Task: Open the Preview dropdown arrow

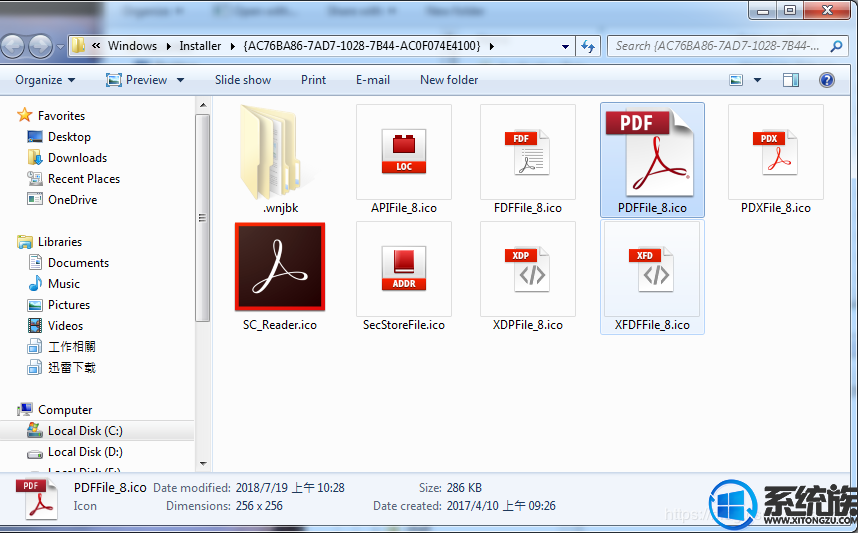Action: (181, 80)
